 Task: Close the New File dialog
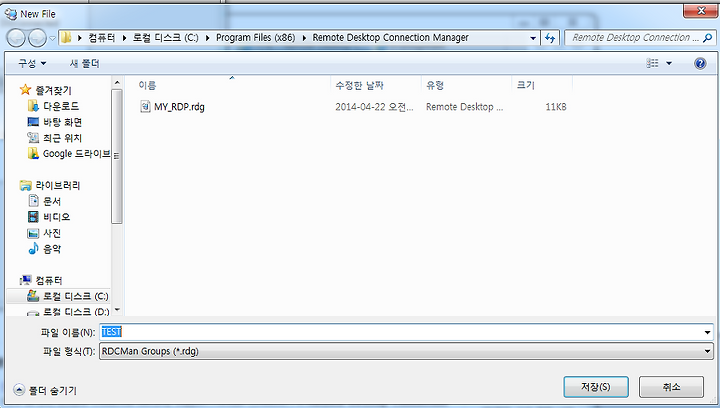tap(700, 11)
